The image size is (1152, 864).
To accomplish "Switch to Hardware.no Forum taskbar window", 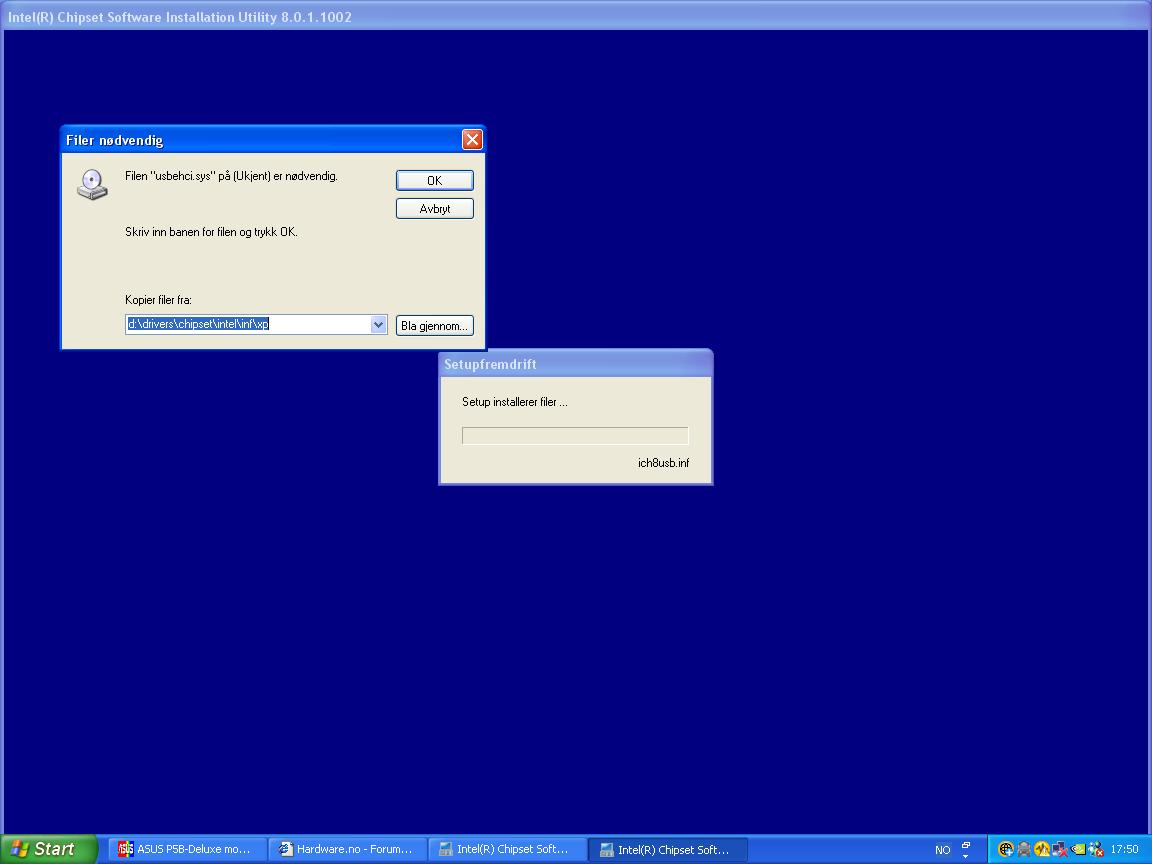I will (x=347, y=849).
